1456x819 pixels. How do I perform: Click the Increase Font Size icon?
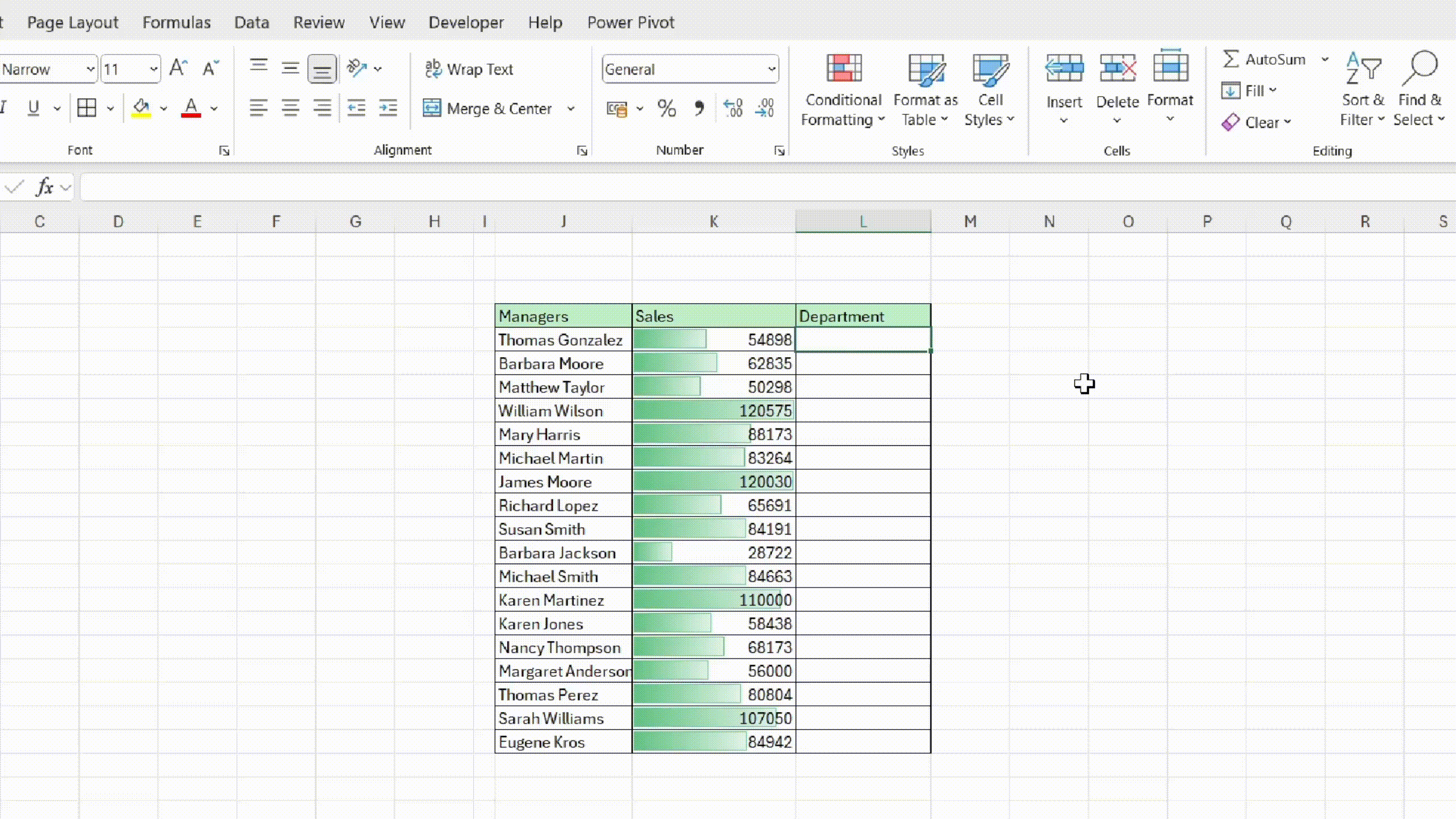(178, 68)
